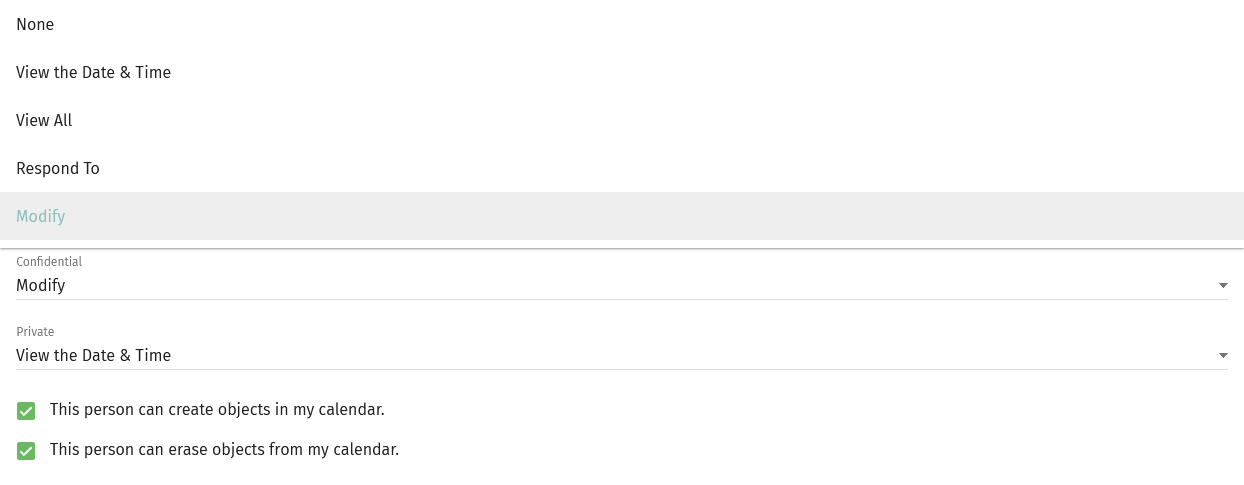Viewport: 1244px width, 485px height.
Task: Uncheck "This person can erase objects" checkbox
Action: (26, 450)
